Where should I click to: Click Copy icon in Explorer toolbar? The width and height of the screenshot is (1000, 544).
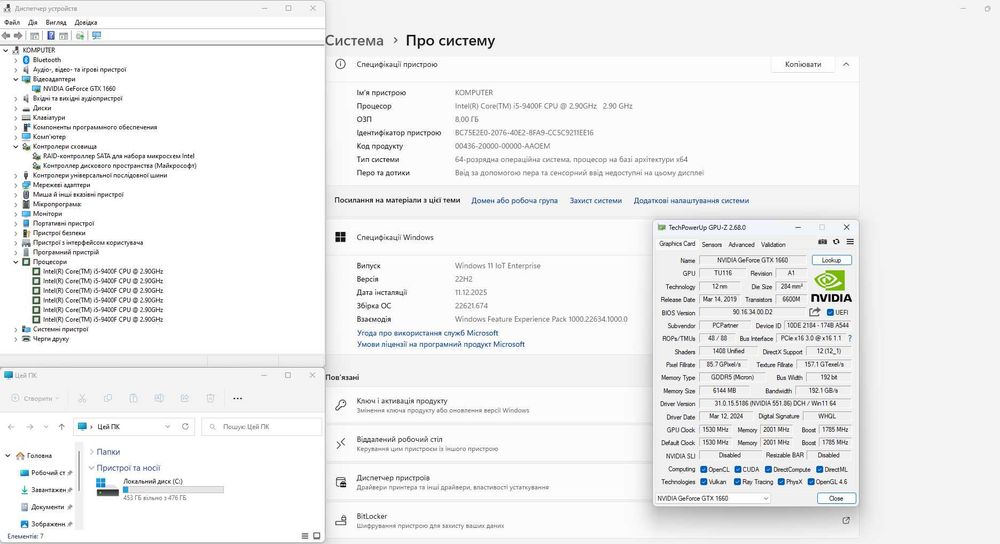pos(108,398)
